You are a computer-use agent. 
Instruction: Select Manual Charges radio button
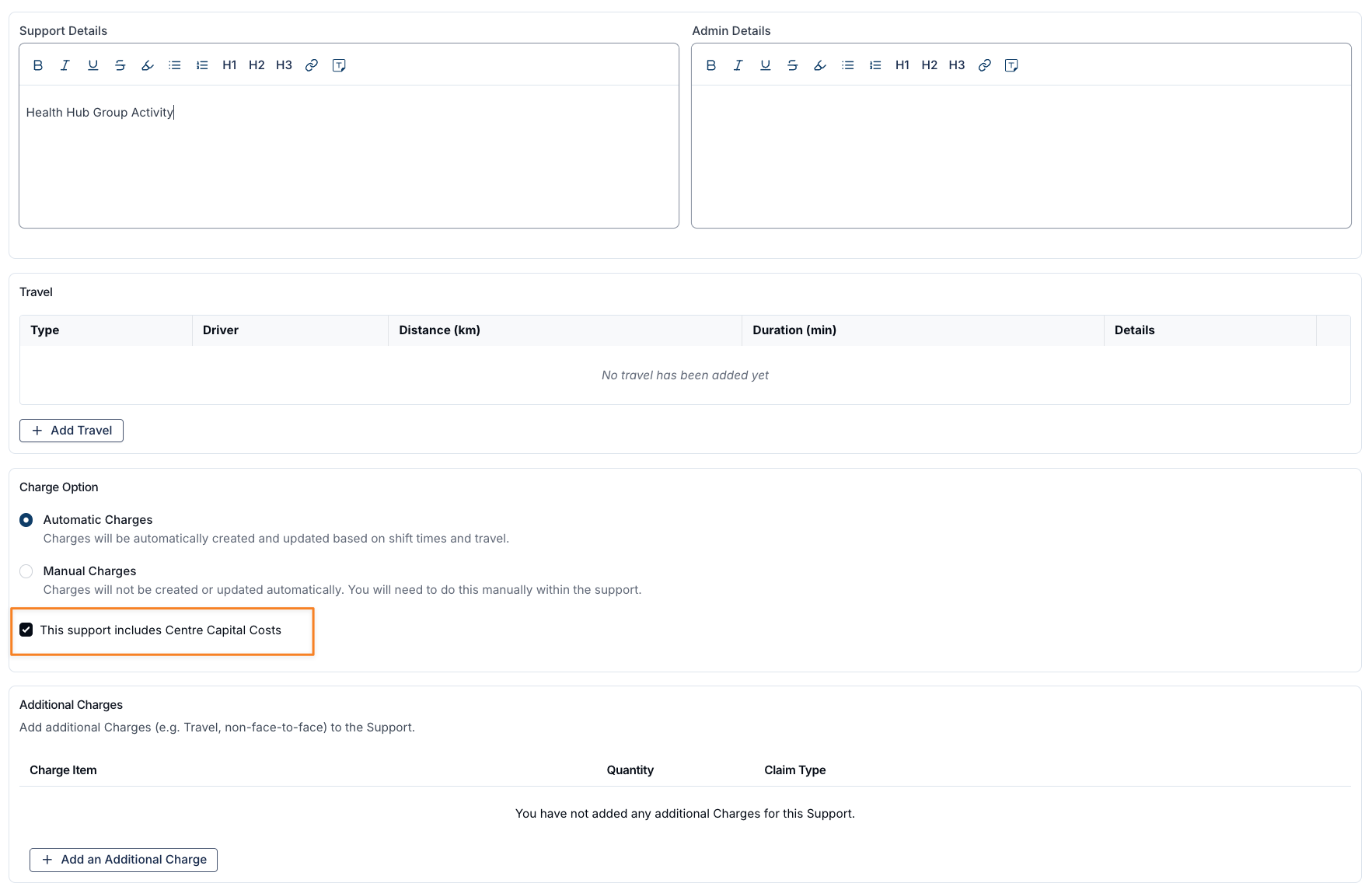[x=26, y=571]
